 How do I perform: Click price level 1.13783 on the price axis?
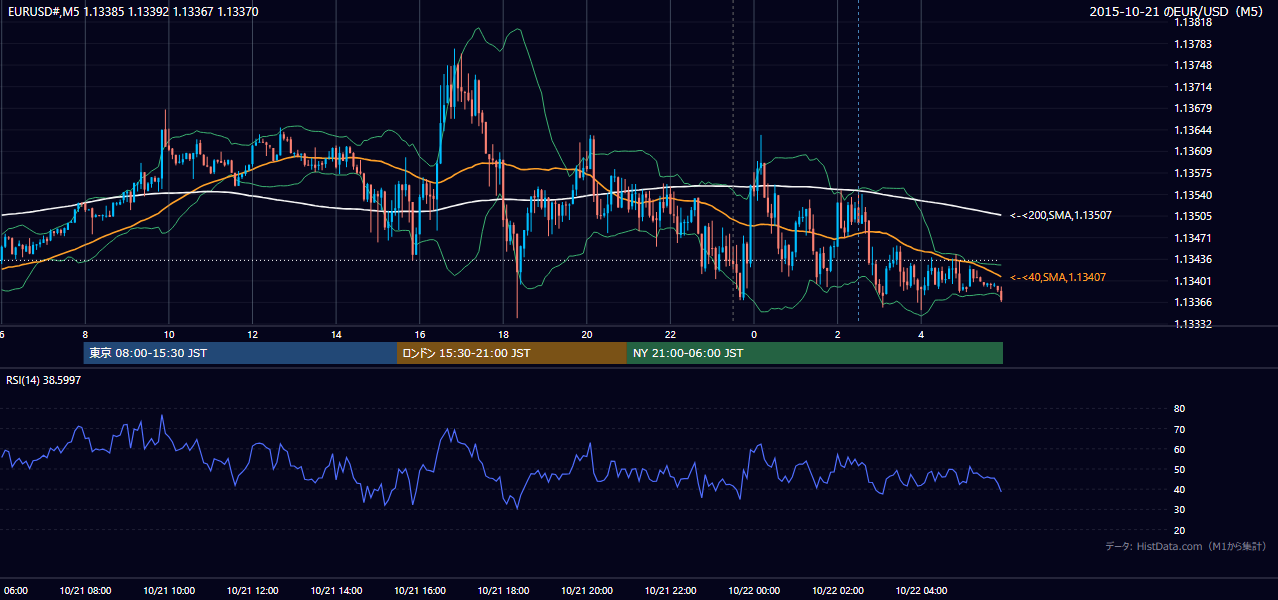coord(1193,44)
